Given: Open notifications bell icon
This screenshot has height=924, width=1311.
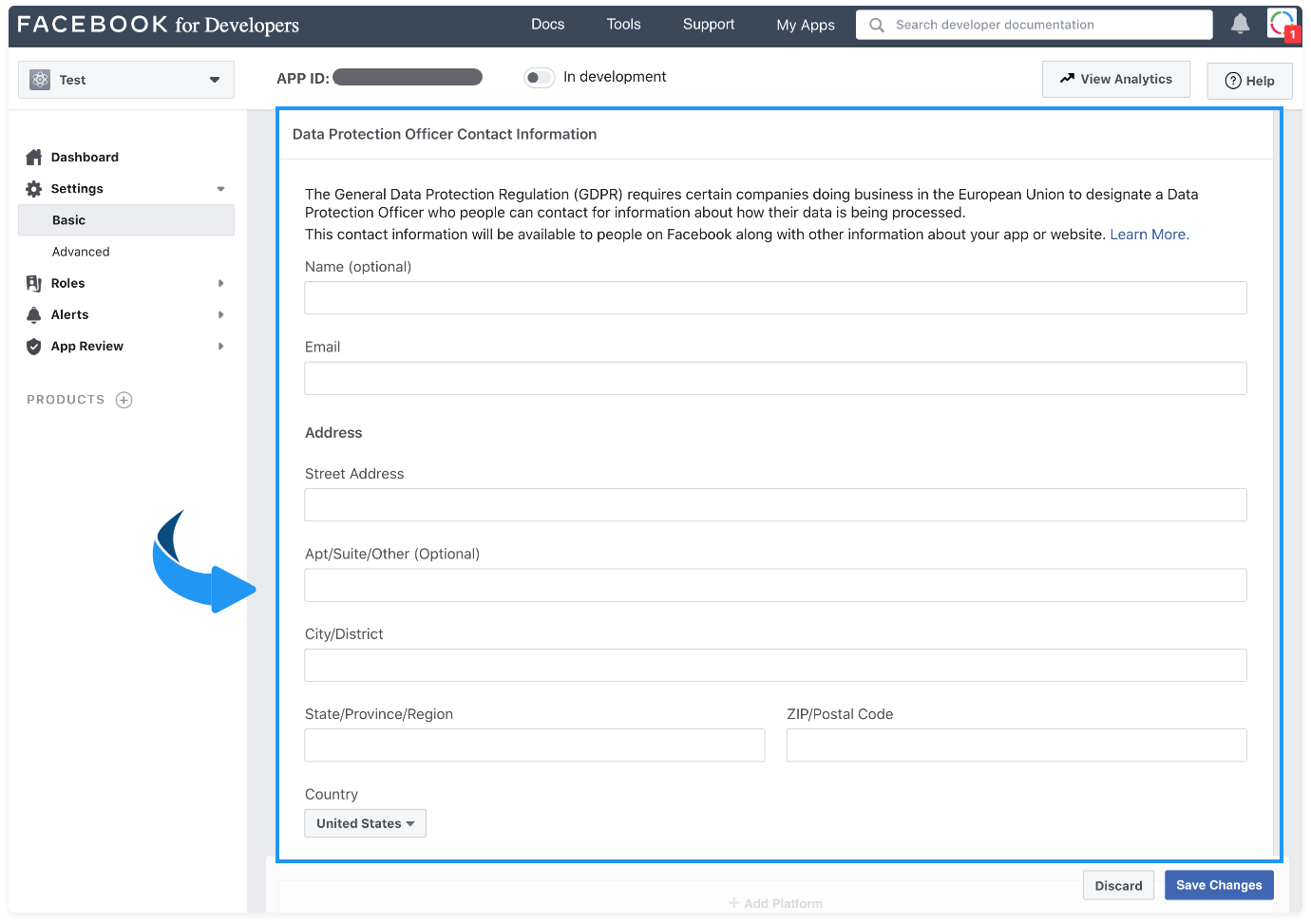Looking at the screenshot, I should pyautogui.click(x=1240, y=24).
